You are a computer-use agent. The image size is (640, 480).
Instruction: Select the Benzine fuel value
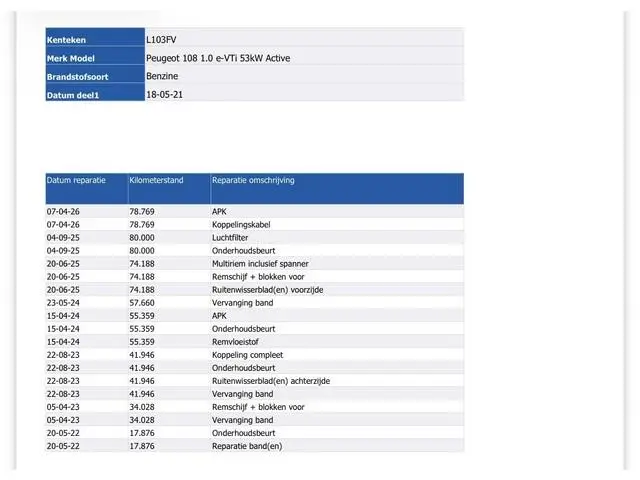(162, 76)
